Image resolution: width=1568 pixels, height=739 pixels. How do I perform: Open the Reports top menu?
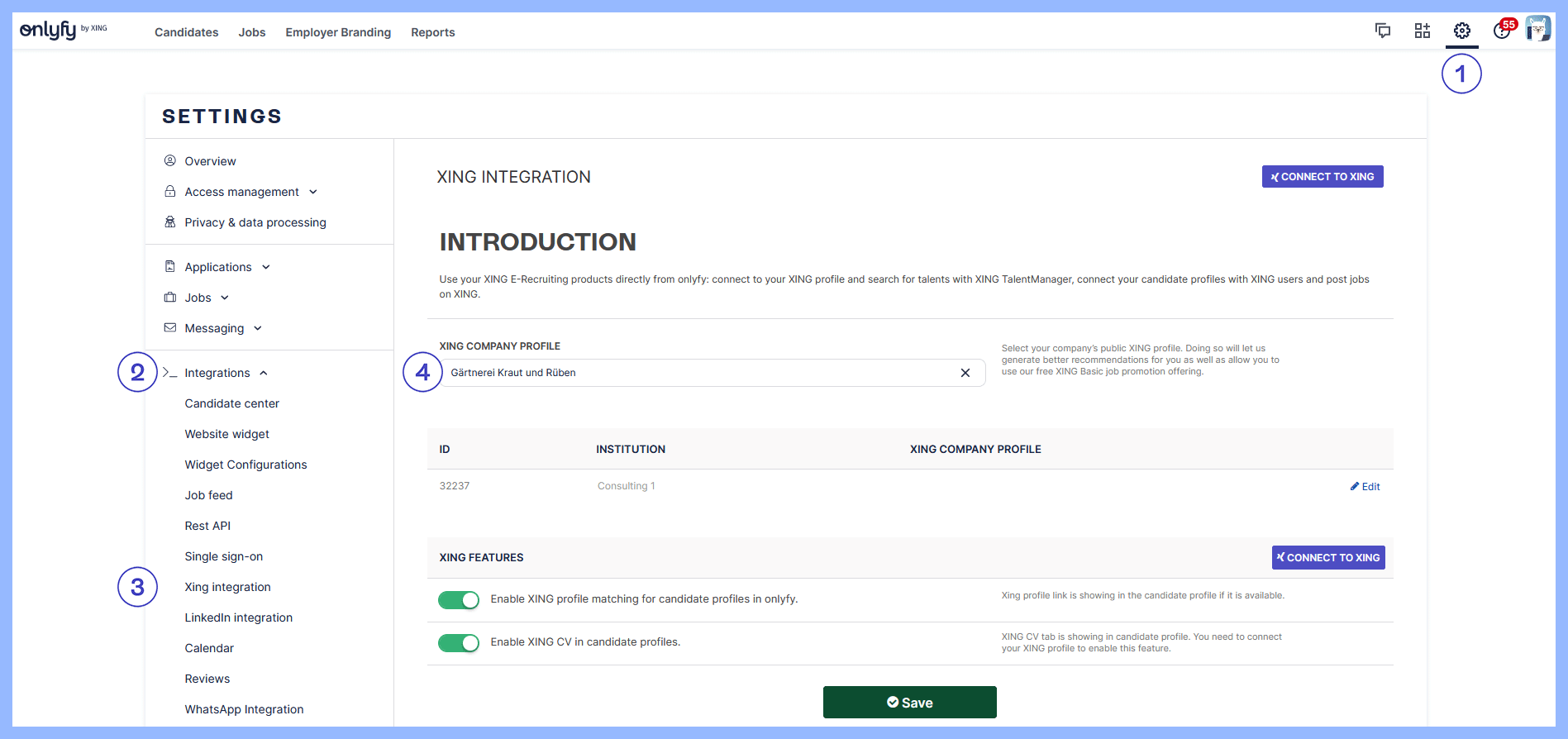(x=433, y=32)
